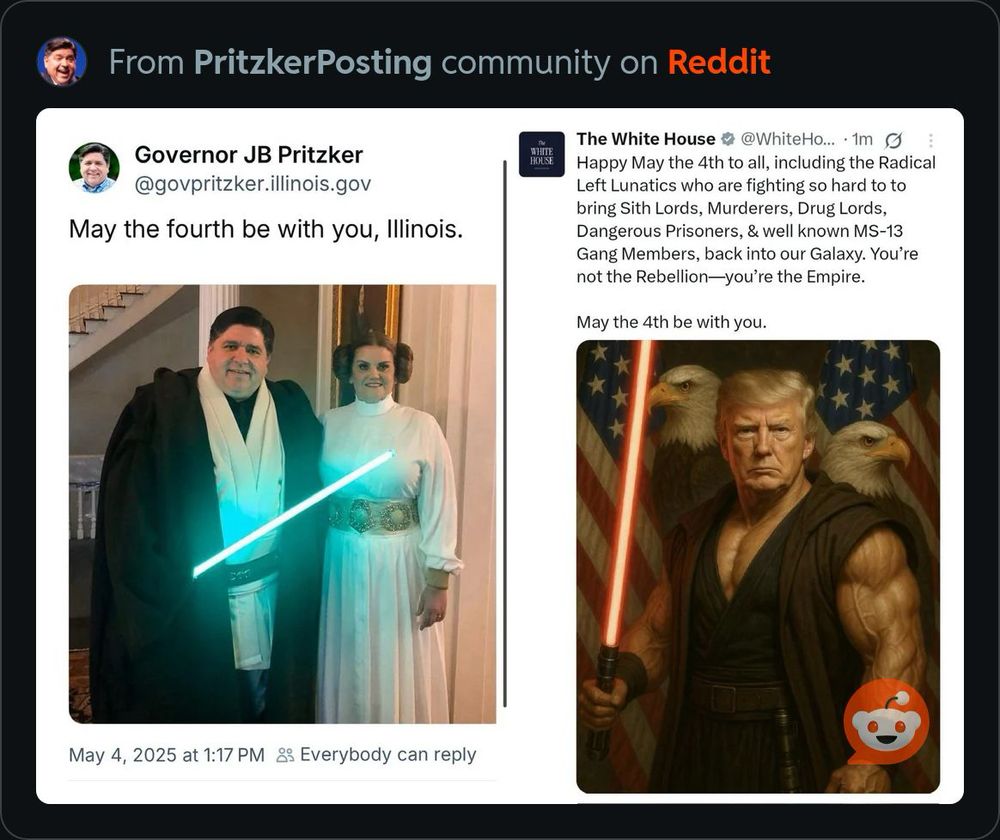1000x840 pixels.
Task: Click the circled slash icon beside 1m
Action: click(x=893, y=140)
